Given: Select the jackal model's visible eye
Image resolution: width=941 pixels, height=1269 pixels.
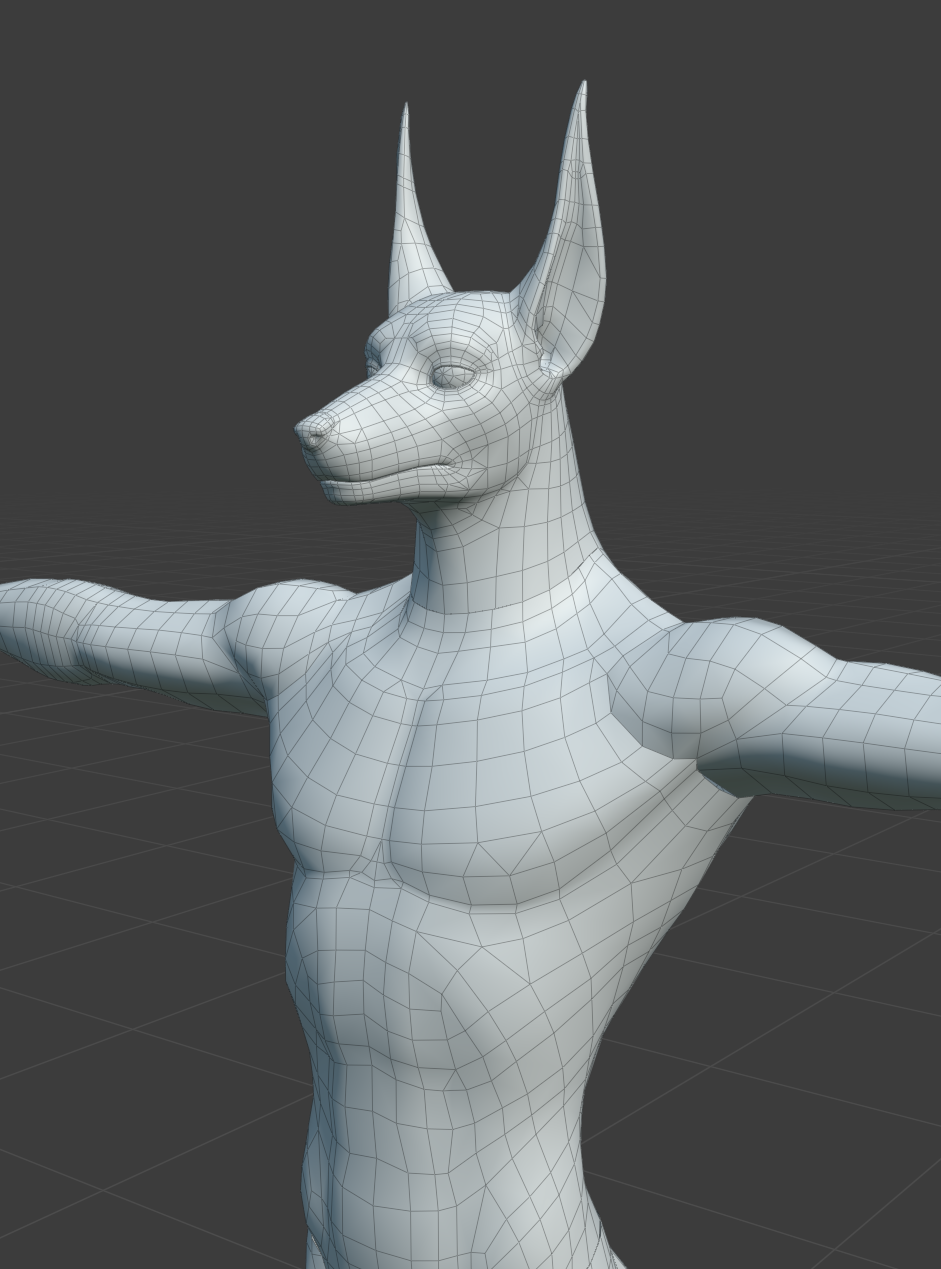Looking at the screenshot, I should [451, 376].
